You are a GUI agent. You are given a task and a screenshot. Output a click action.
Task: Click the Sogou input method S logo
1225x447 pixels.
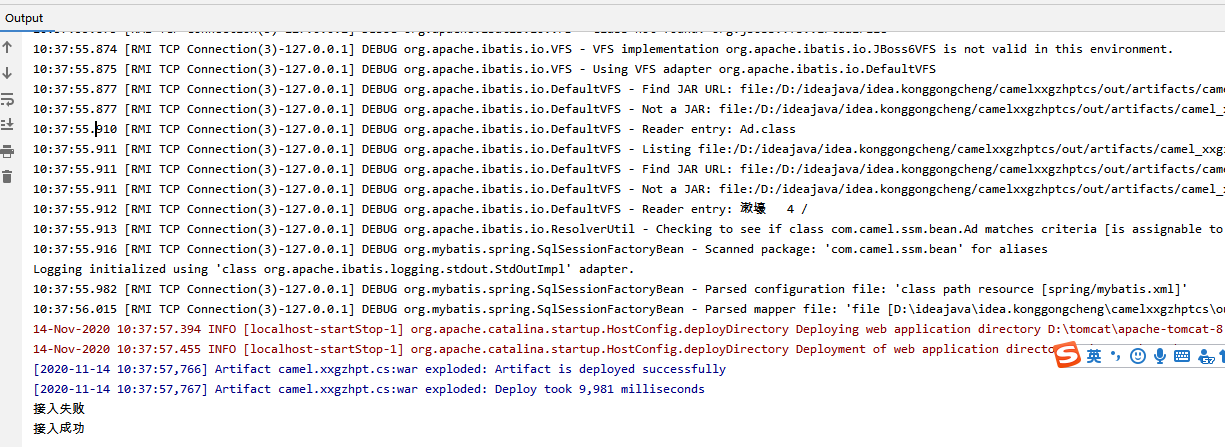point(1069,356)
